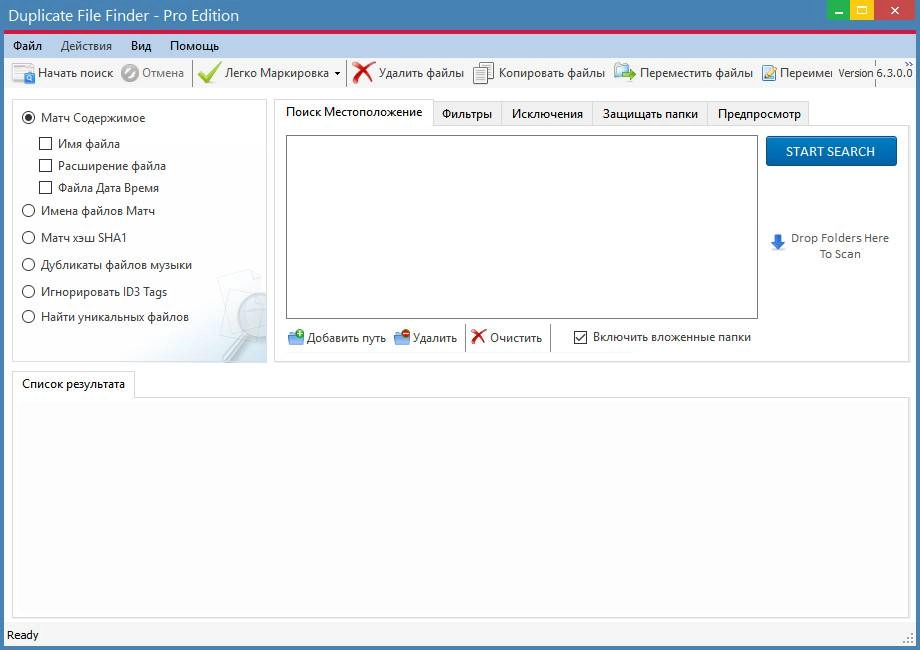The image size is (920, 650).
Task: Open the Файл menu
Action: pyautogui.click(x=27, y=46)
